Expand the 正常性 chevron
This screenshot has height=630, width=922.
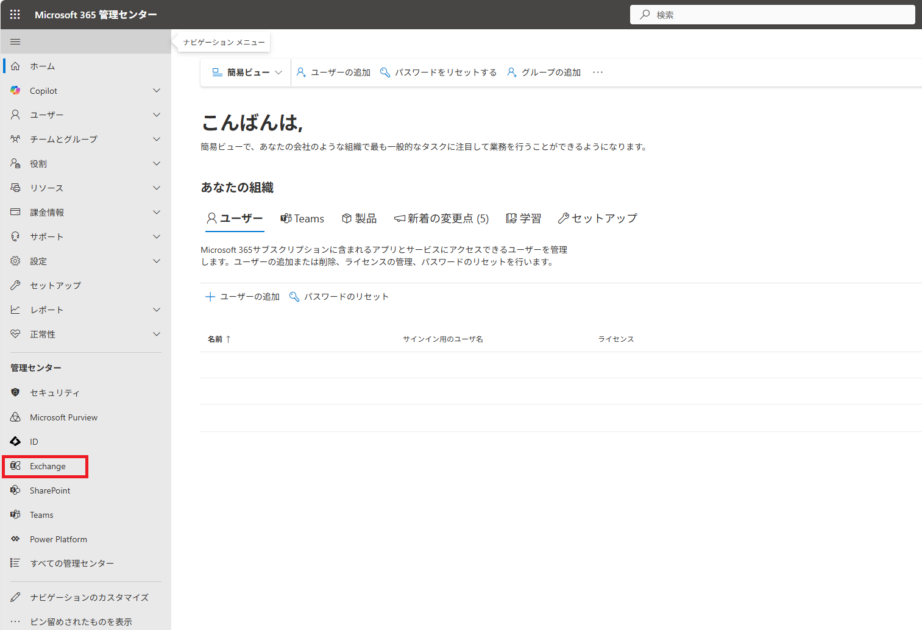click(156, 334)
